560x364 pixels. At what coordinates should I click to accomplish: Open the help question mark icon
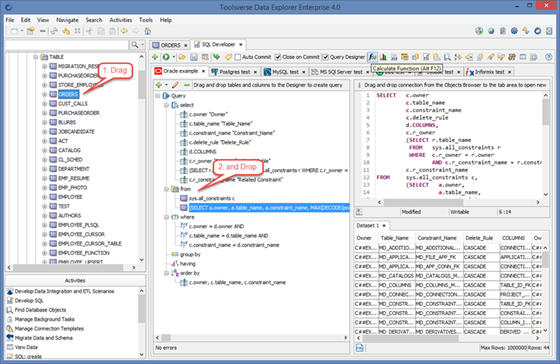pos(549,57)
